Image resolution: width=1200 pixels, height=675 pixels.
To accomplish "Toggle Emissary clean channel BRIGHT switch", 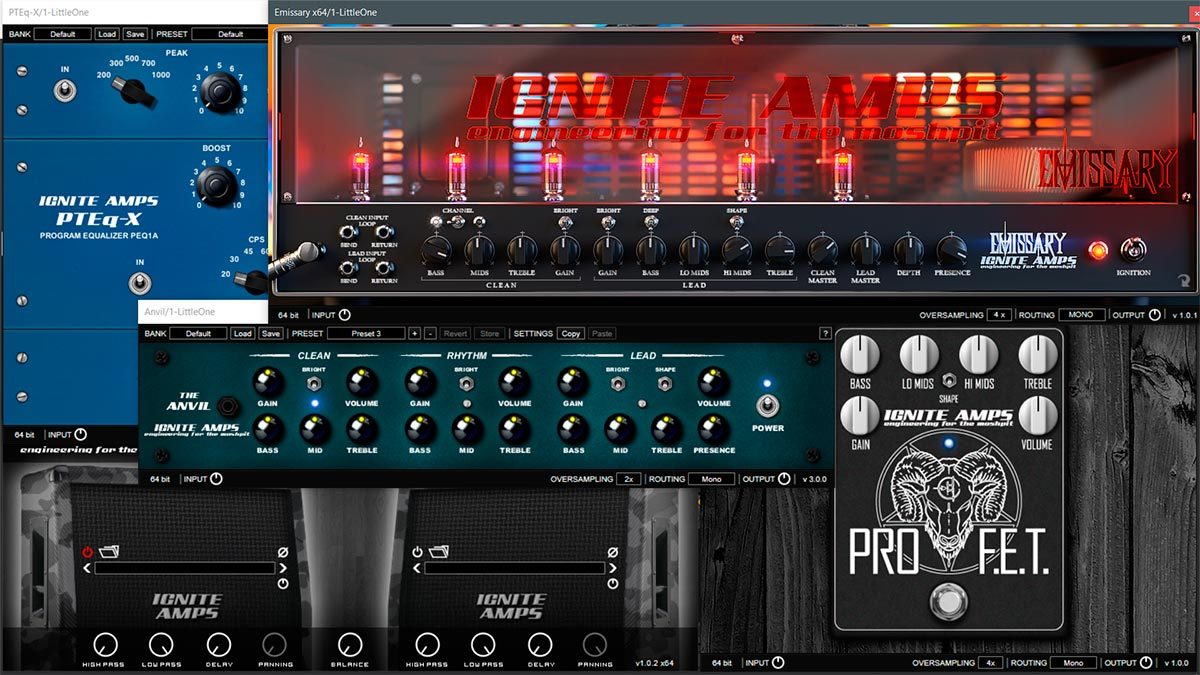I will 565,224.
